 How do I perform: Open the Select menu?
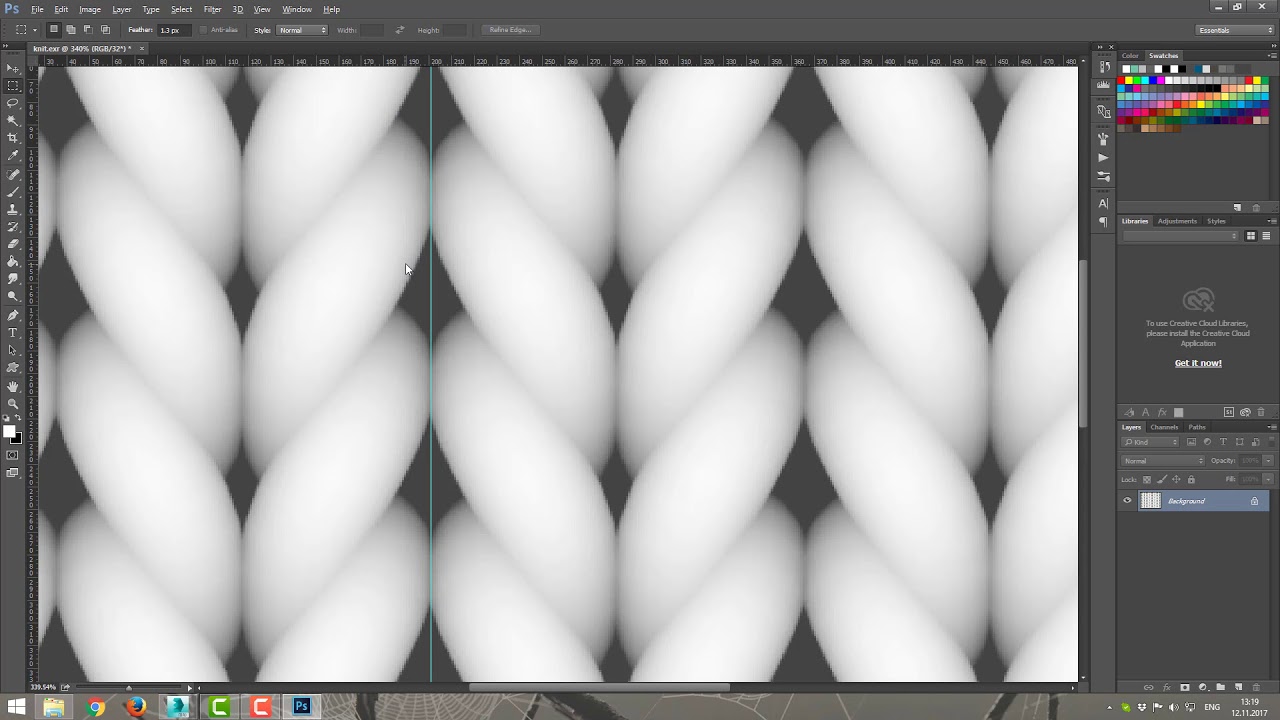(181, 9)
